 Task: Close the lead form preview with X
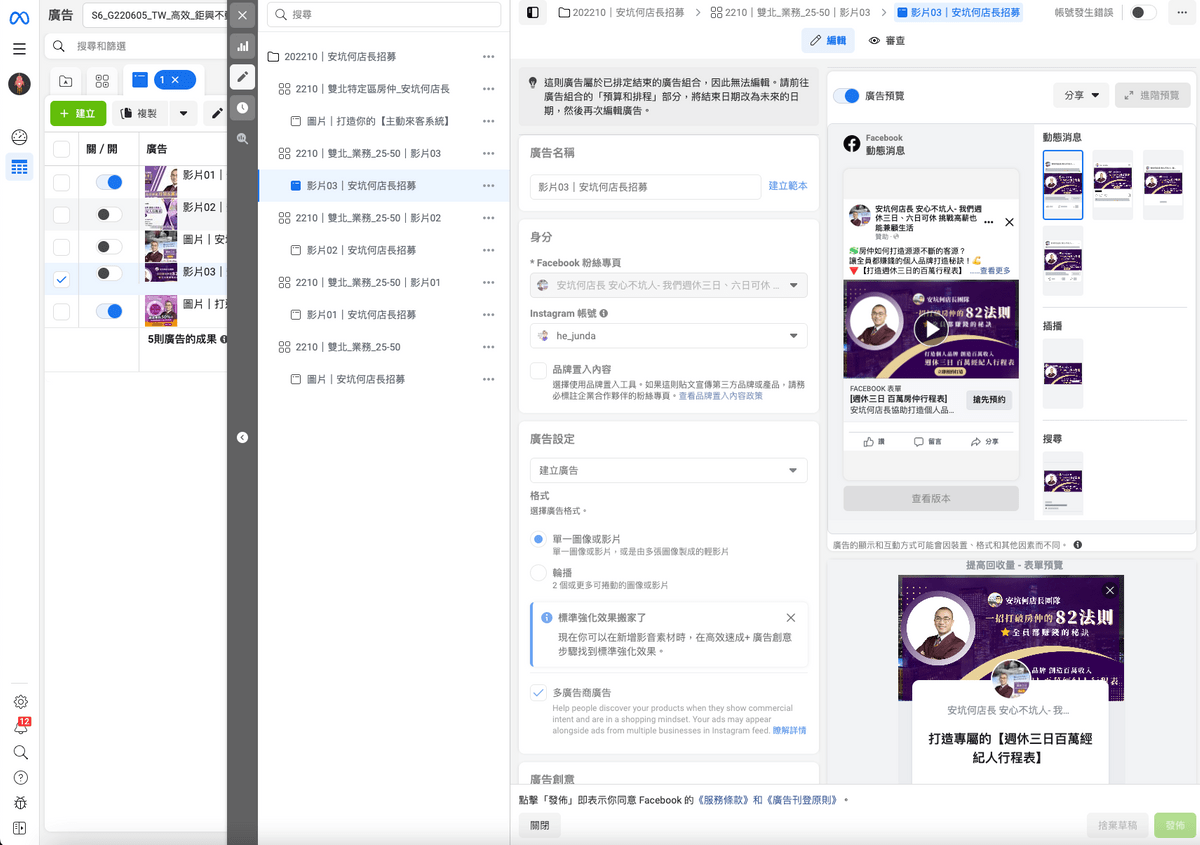click(x=1109, y=591)
